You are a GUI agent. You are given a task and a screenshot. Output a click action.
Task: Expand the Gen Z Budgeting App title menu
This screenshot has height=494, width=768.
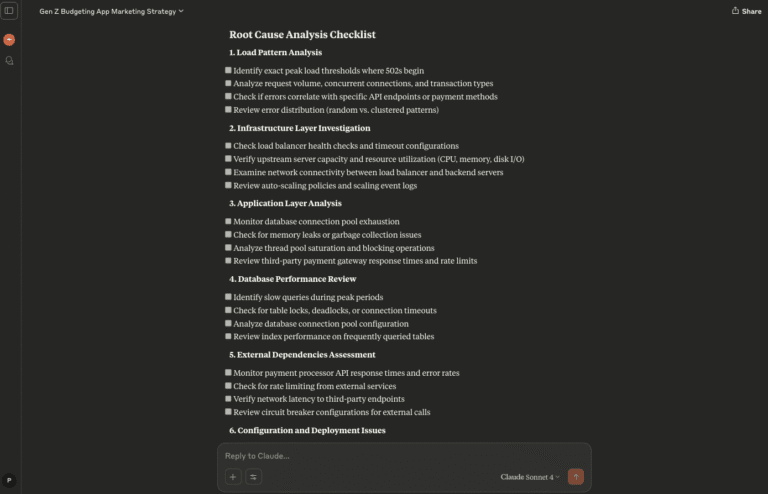(111, 11)
